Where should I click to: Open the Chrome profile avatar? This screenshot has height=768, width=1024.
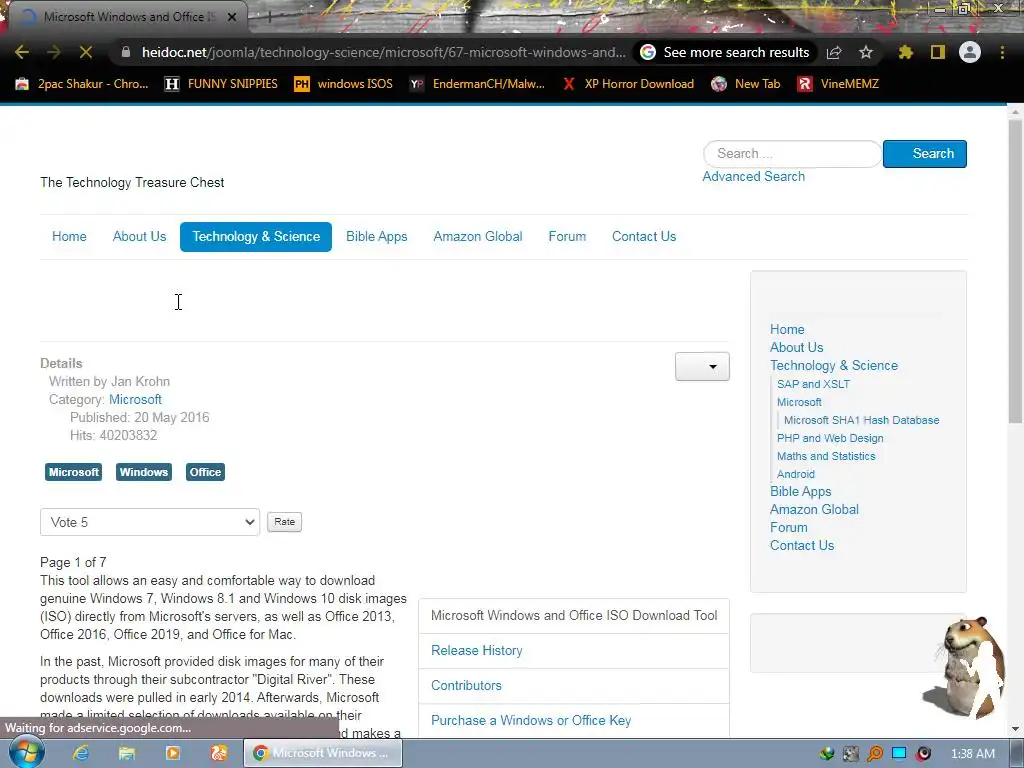point(970,52)
